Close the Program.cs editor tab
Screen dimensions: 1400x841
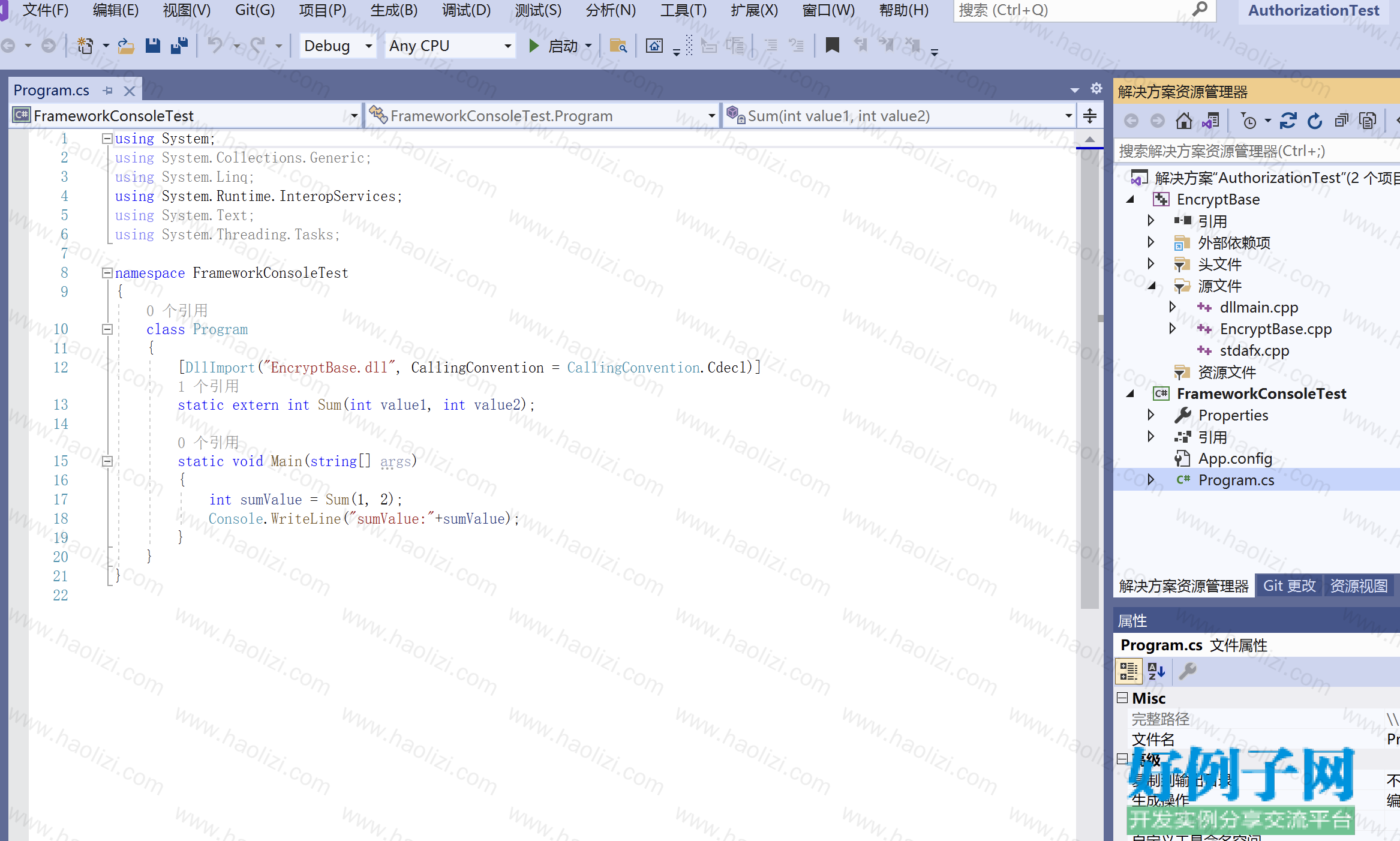pos(129,91)
